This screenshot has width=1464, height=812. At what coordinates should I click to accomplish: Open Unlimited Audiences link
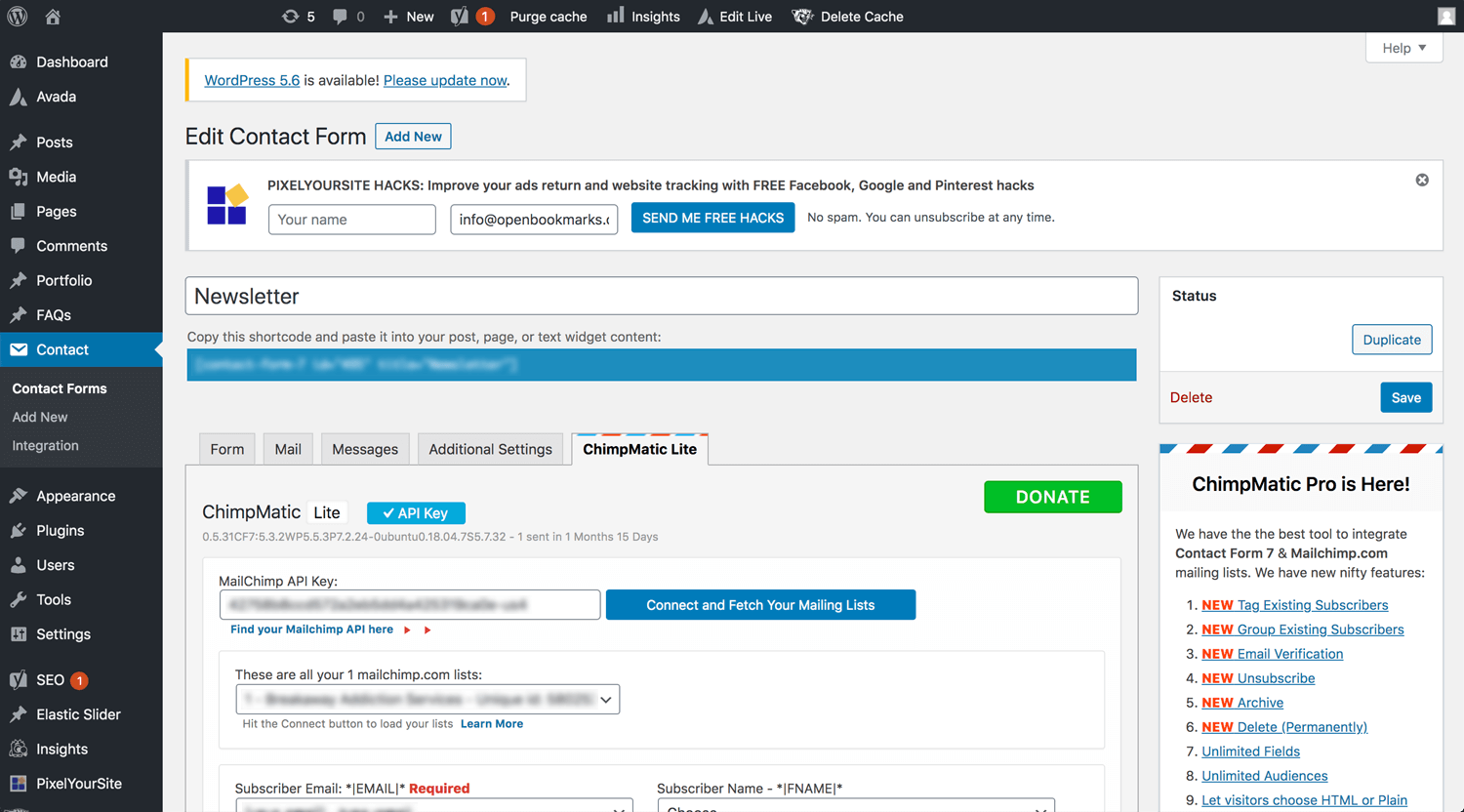point(1264,776)
